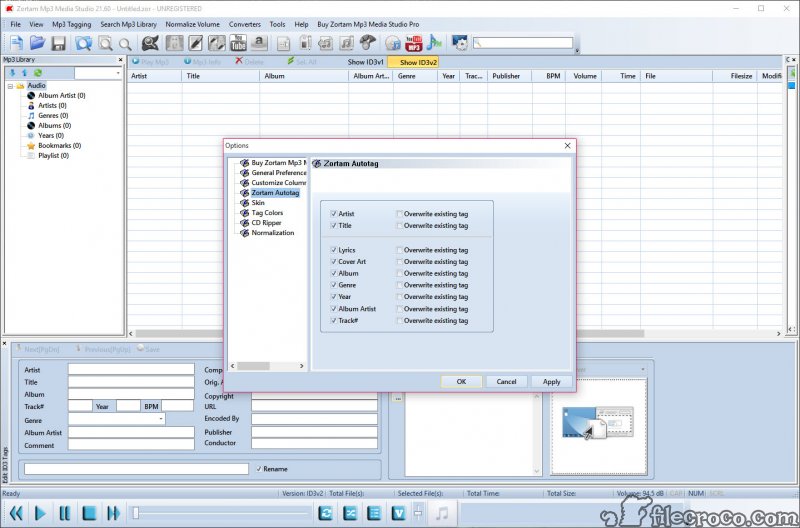The width and height of the screenshot is (800, 528).
Task: Click the Options tree horizontal scrollbar
Action: [x=267, y=366]
